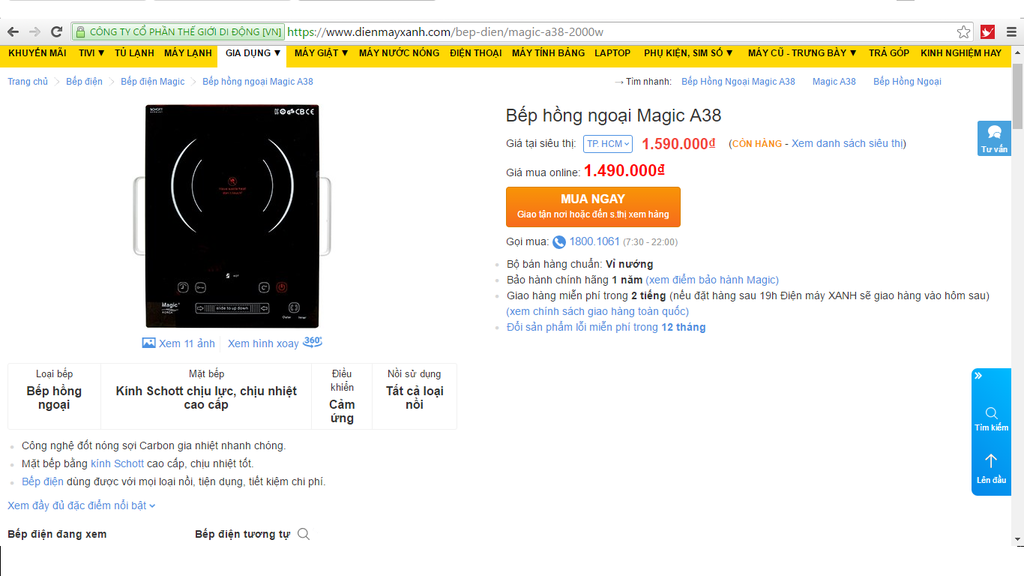This screenshot has height=576, width=1024.
Task: Click the scrollbar down arrow
Action: click(1017, 540)
